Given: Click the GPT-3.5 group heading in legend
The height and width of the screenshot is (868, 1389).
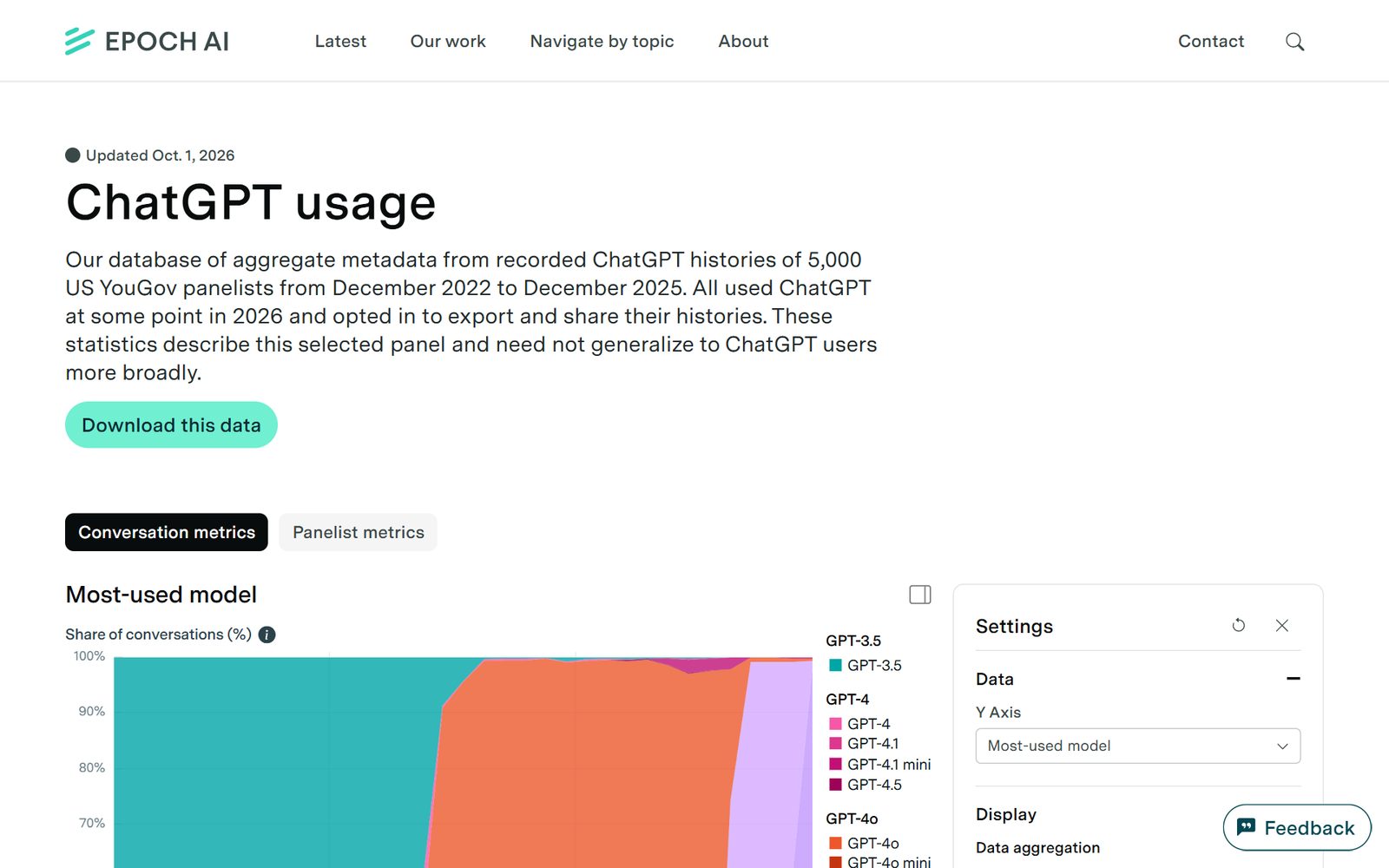Looking at the screenshot, I should point(853,641).
